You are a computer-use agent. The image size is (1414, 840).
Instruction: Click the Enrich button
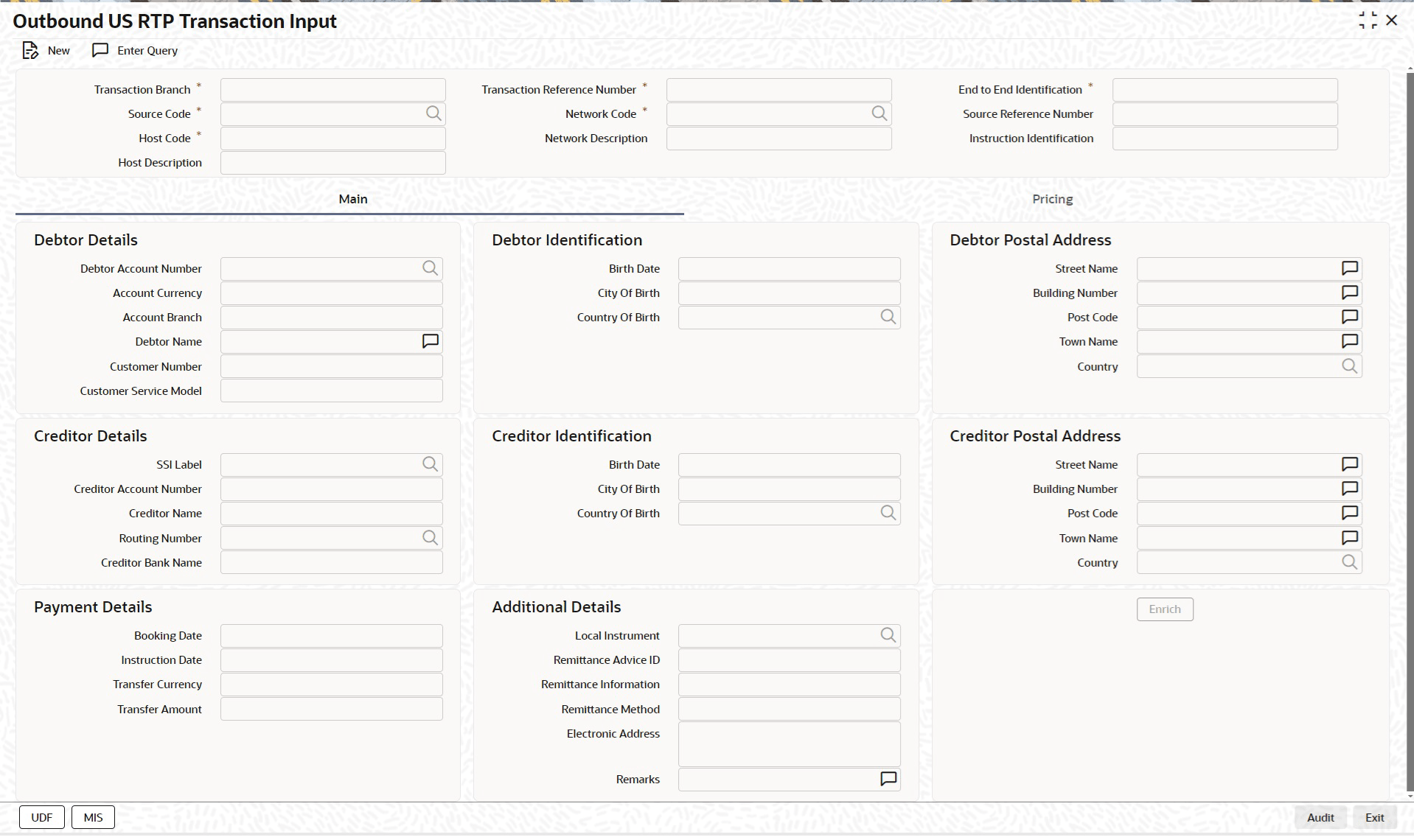(x=1164, y=609)
